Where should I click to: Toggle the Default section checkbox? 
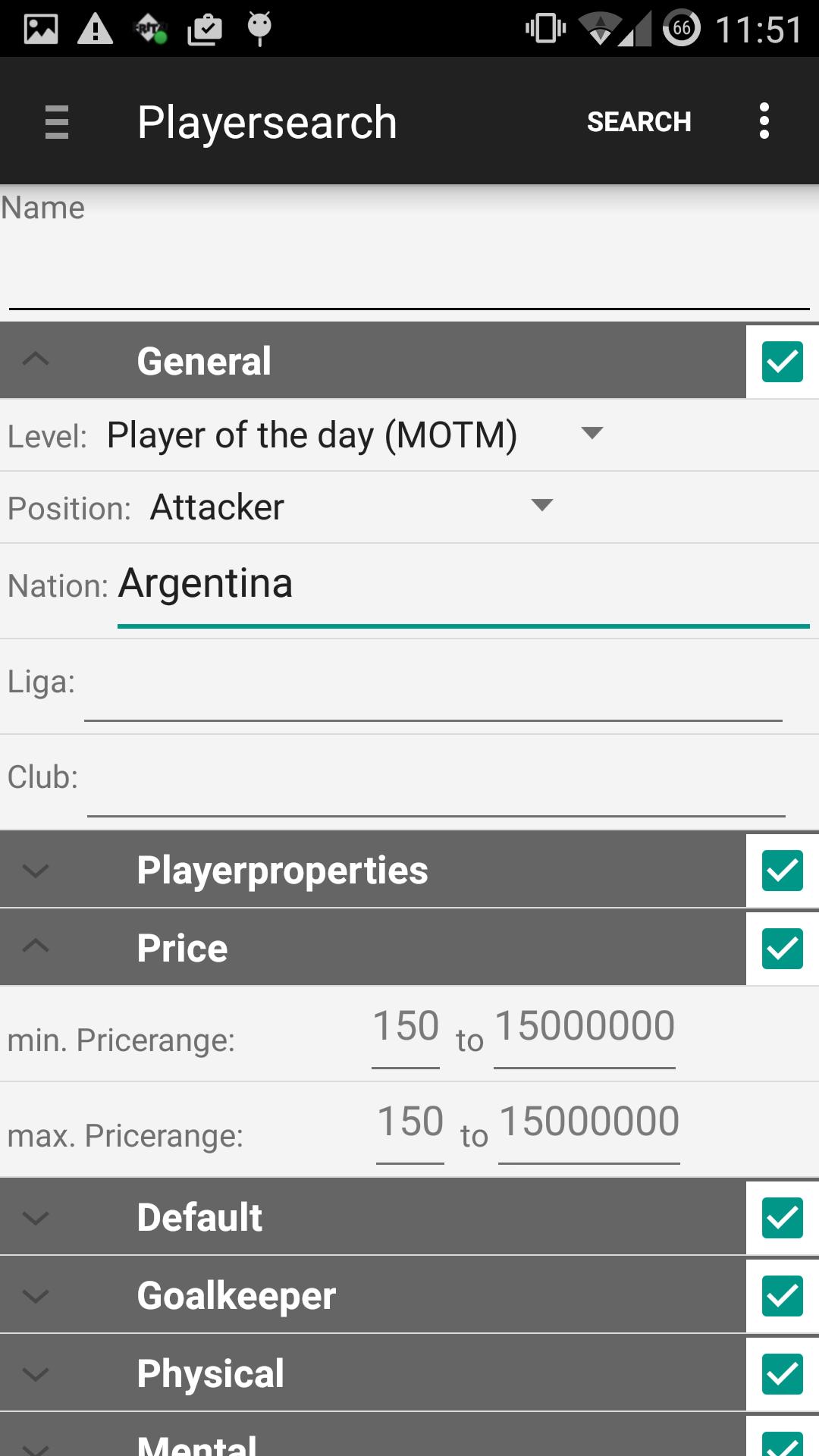782,1218
